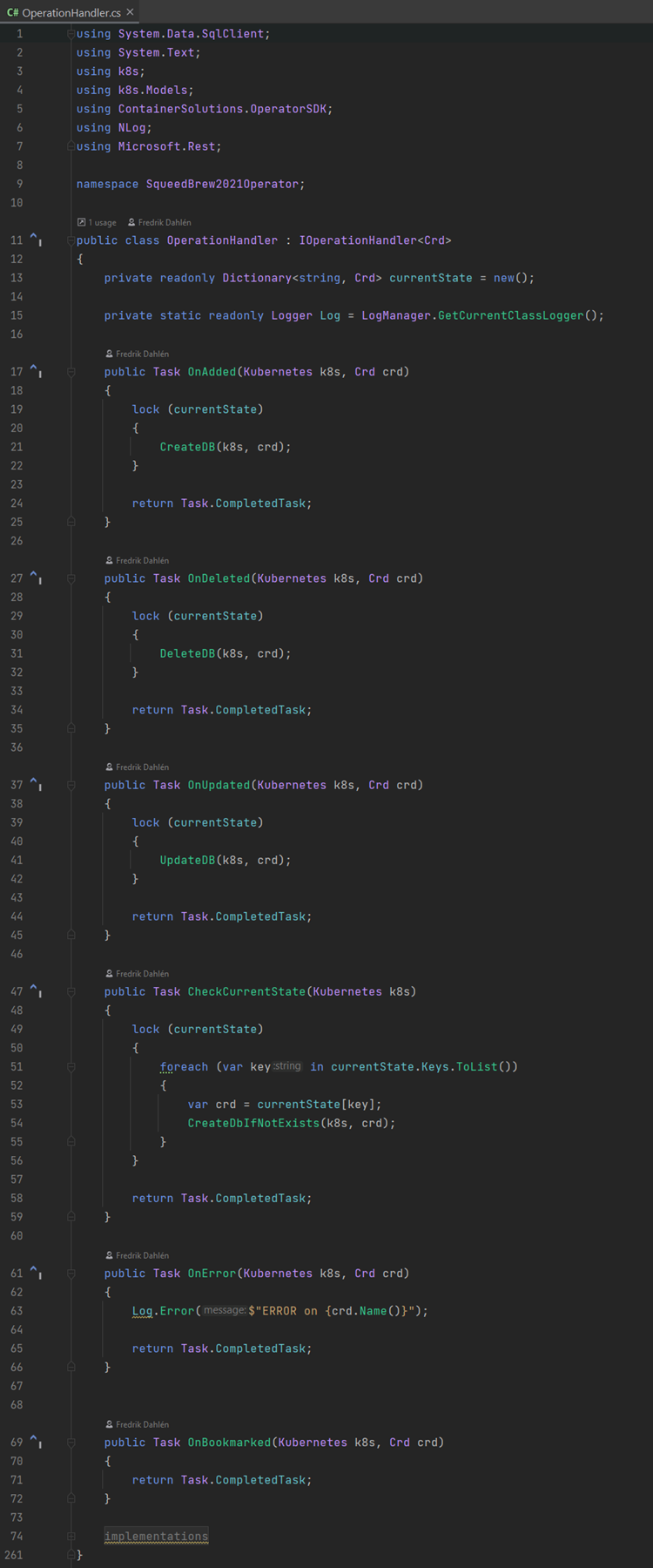Collapse the OnBookmarked method fold marker
This screenshot has width=653, height=1568.
coord(71,1443)
